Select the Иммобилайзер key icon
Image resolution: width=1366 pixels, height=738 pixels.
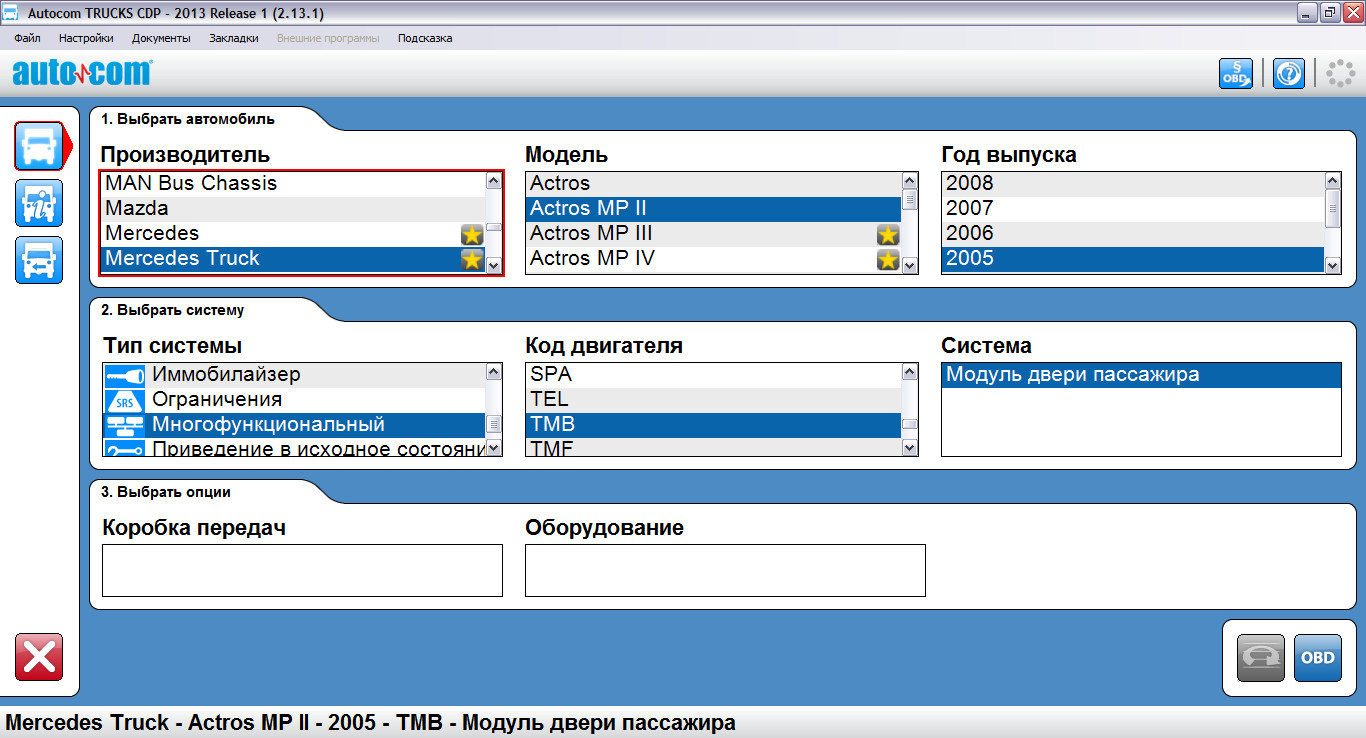click(x=125, y=375)
